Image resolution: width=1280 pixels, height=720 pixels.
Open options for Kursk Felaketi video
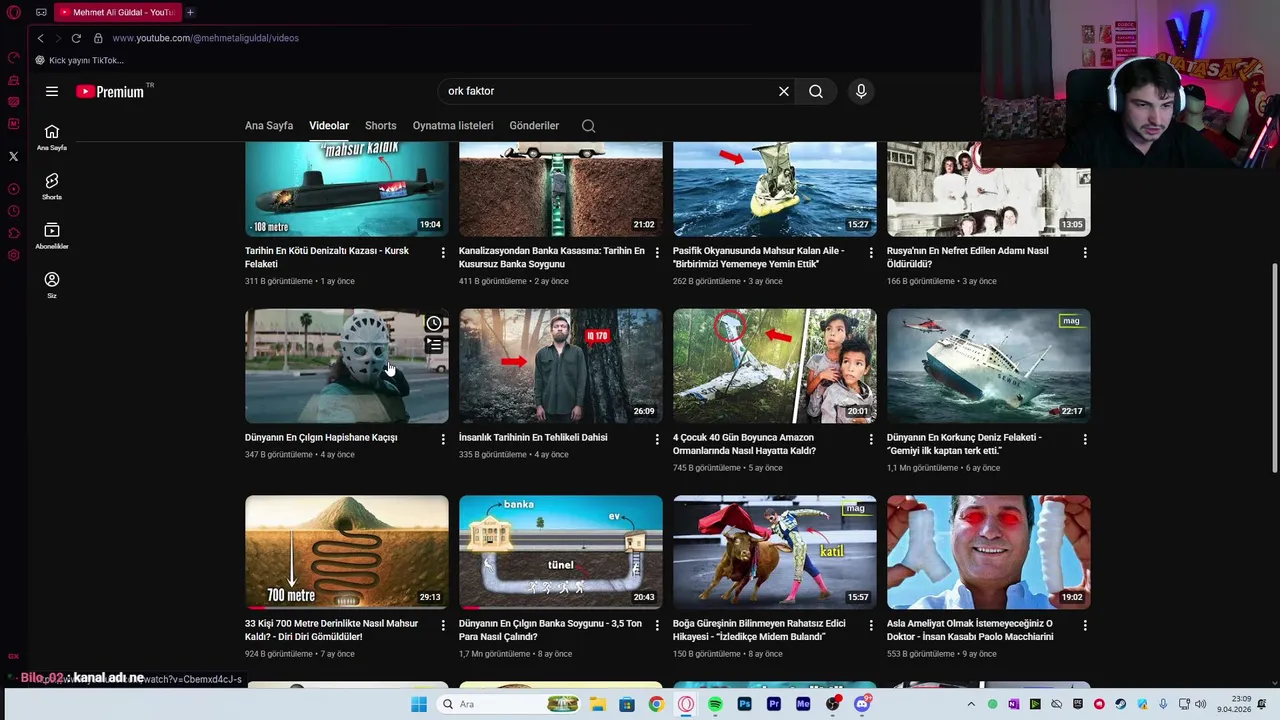[443, 253]
